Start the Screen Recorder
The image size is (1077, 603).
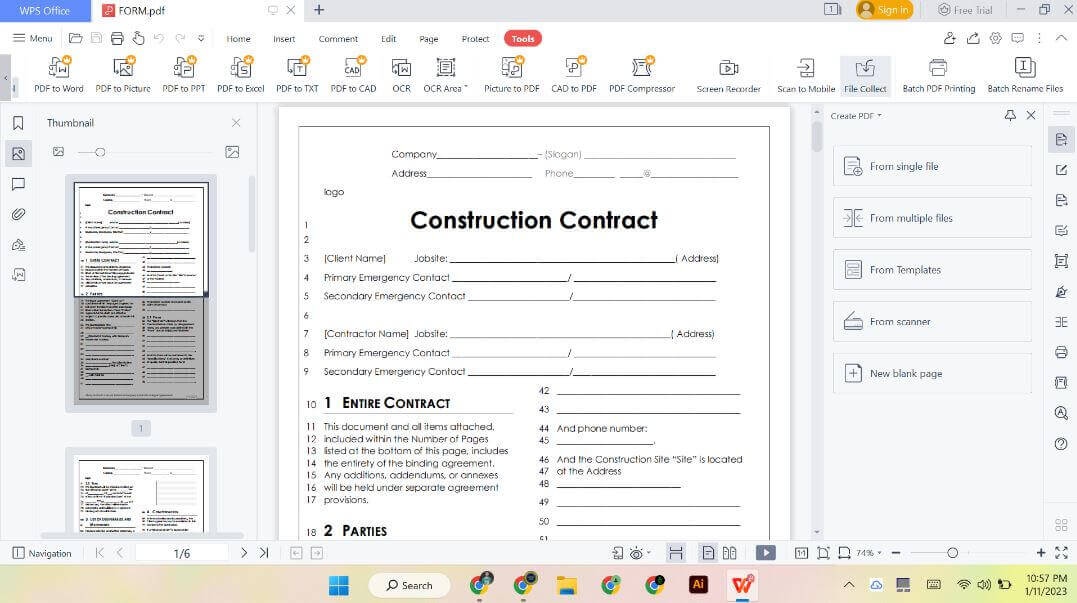[x=728, y=72]
